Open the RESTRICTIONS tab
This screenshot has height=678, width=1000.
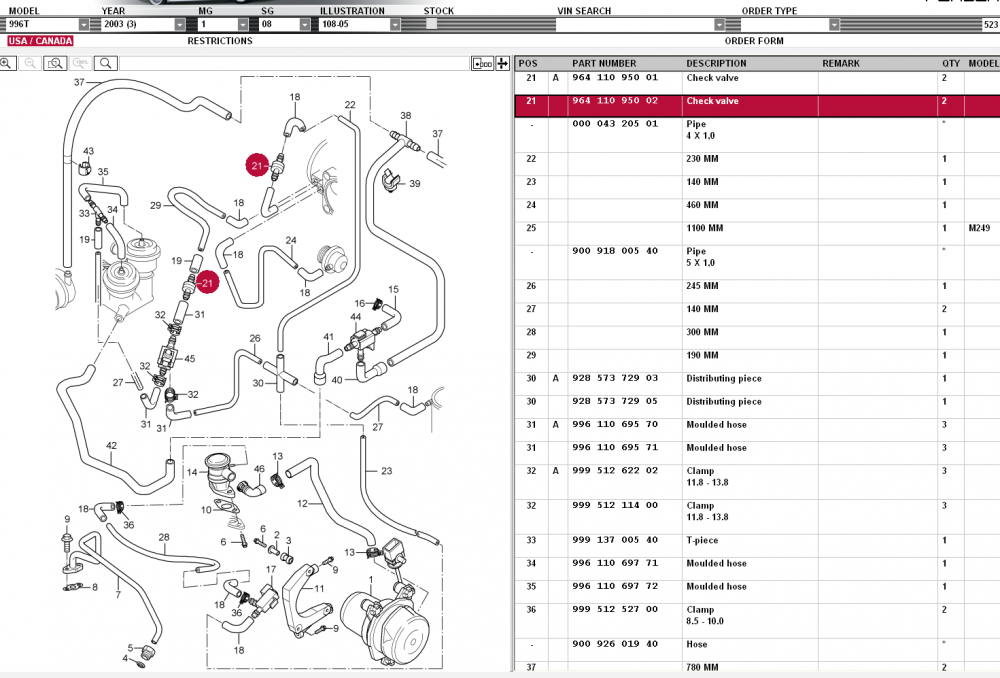pos(220,41)
